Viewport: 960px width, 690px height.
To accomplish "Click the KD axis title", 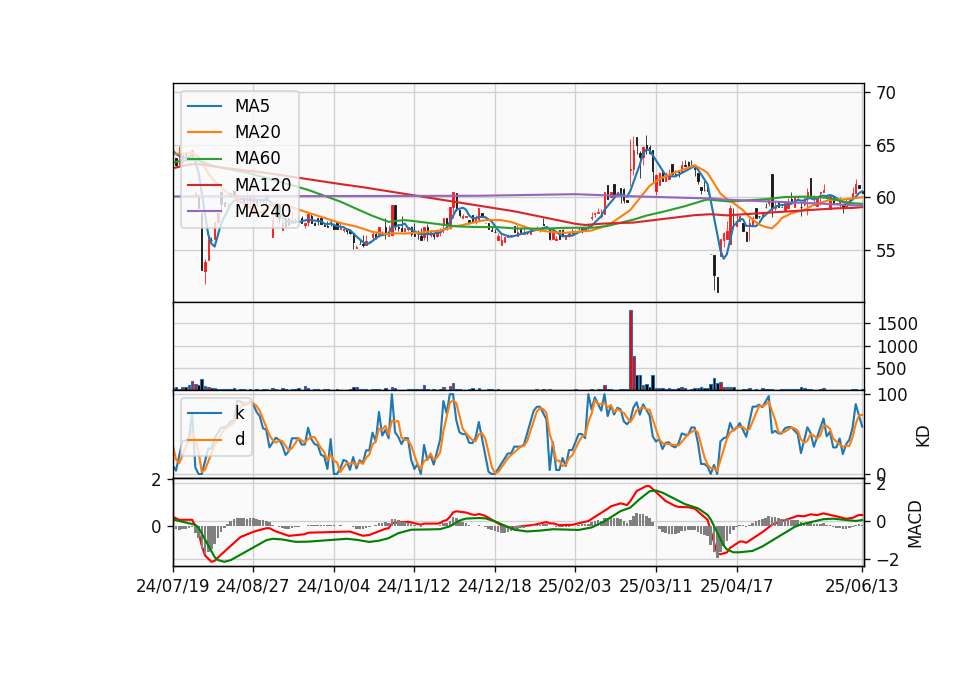I will (923, 437).
